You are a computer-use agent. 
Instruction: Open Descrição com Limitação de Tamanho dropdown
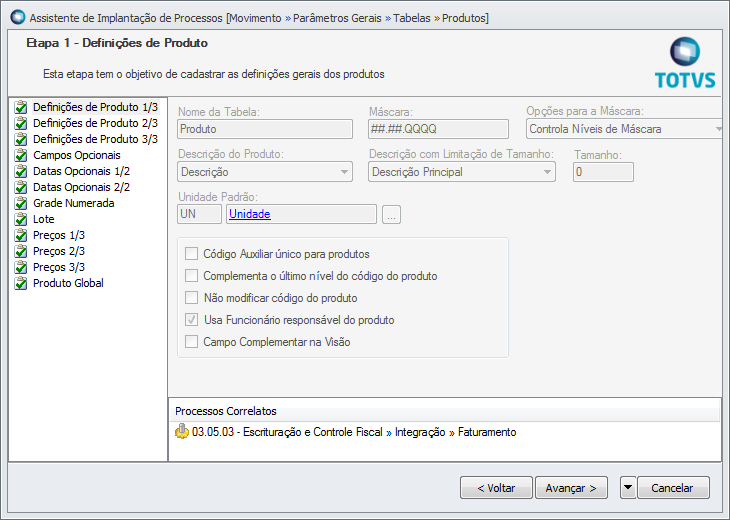coord(462,172)
